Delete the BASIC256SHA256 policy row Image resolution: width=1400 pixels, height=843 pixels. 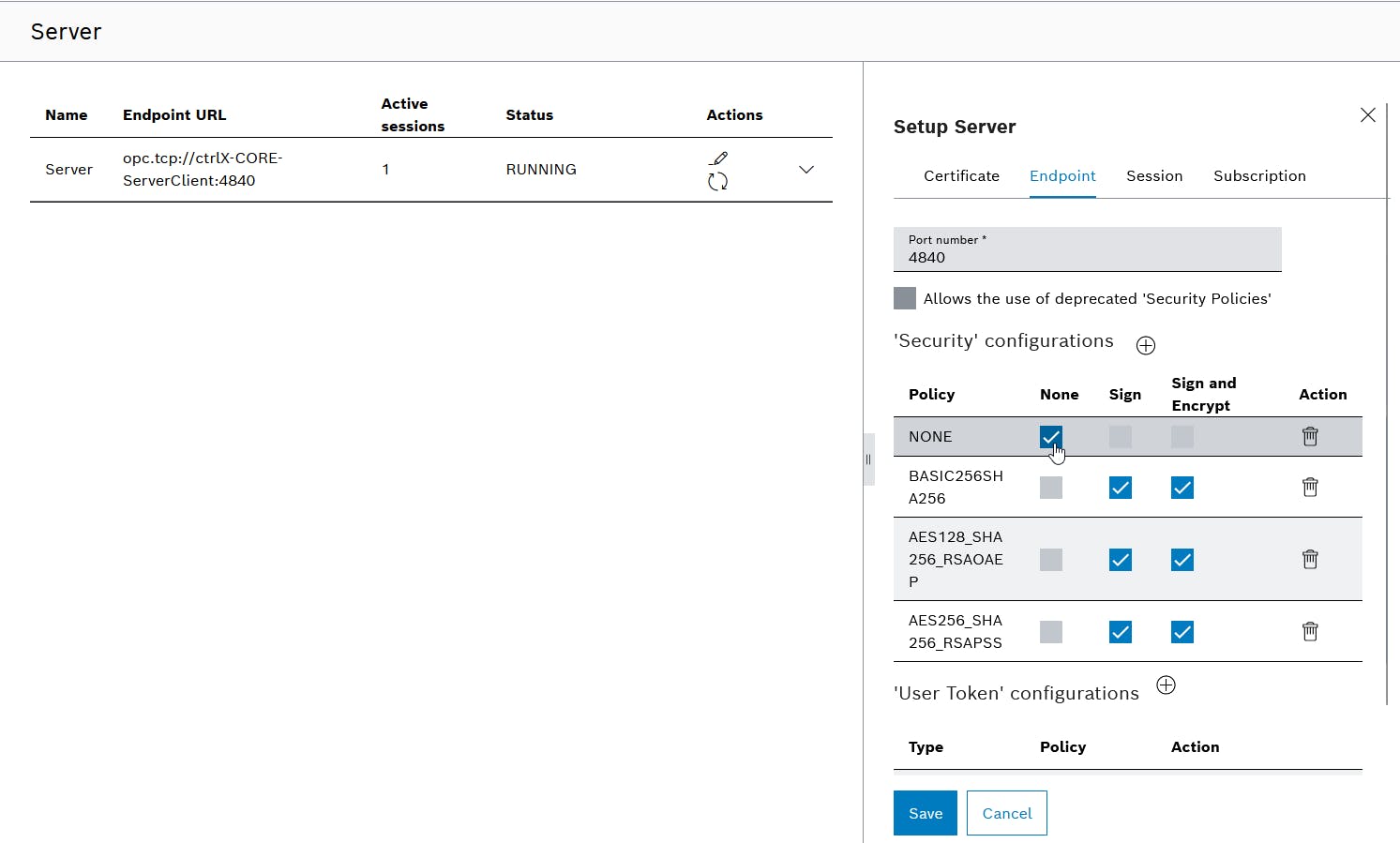tap(1310, 488)
